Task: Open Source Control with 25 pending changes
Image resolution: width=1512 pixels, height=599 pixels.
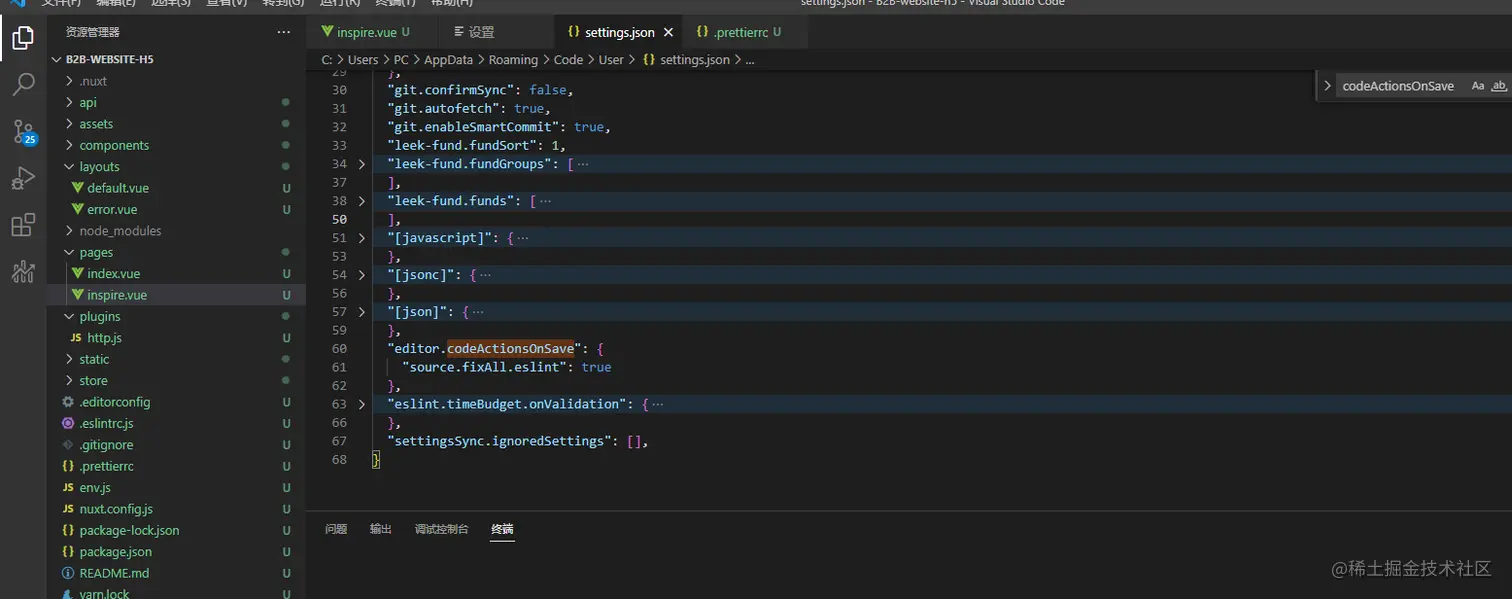Action: point(23,131)
